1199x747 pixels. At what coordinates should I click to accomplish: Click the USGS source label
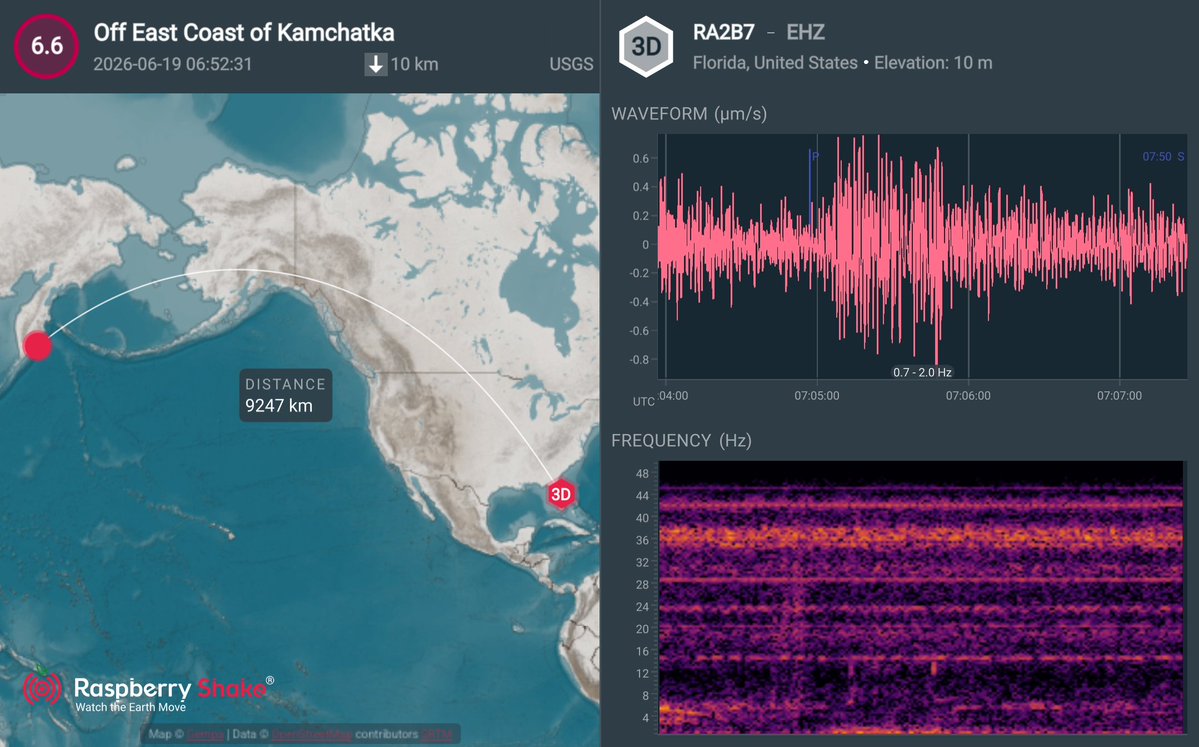(571, 64)
